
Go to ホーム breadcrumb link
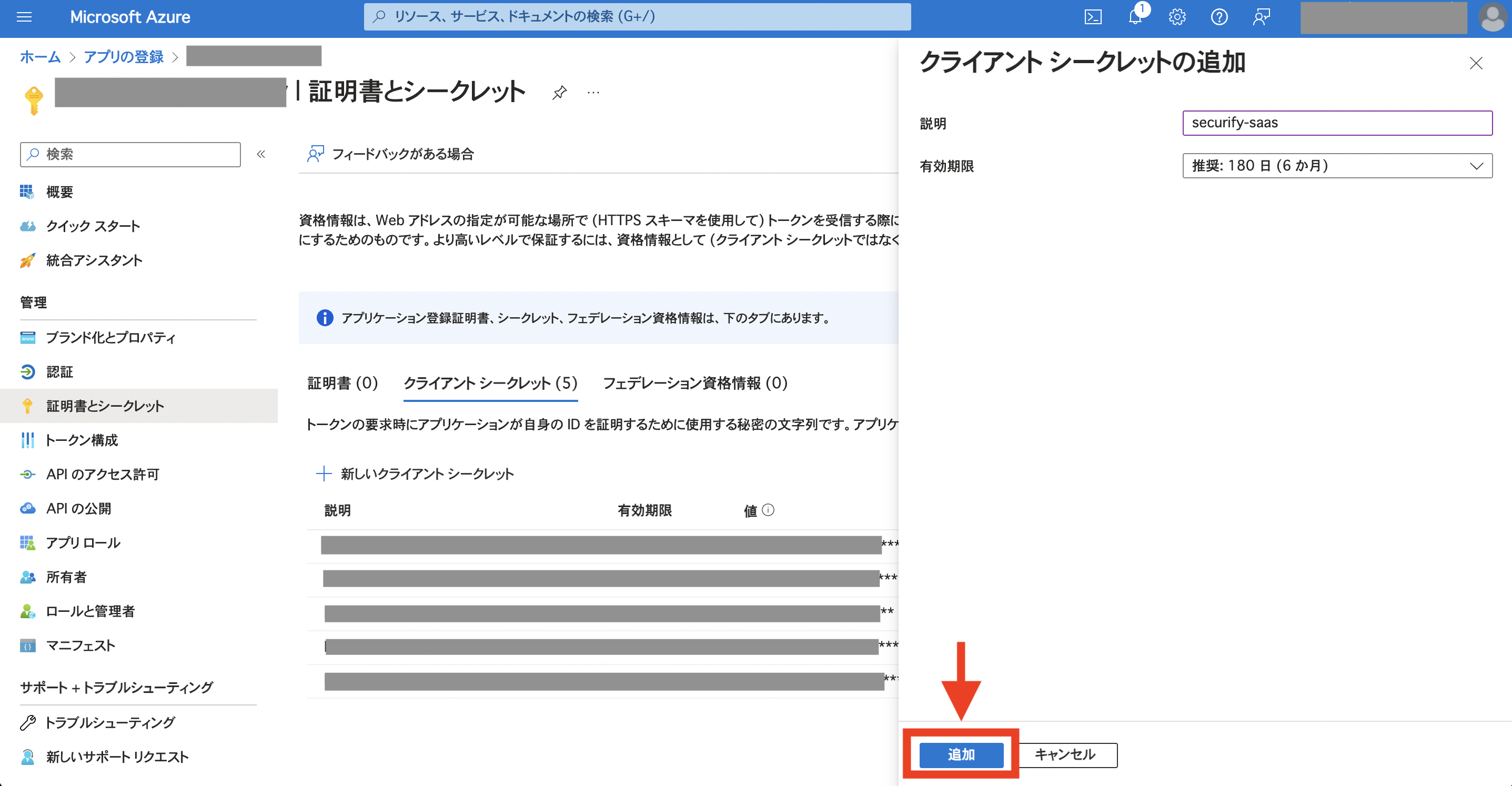point(40,57)
